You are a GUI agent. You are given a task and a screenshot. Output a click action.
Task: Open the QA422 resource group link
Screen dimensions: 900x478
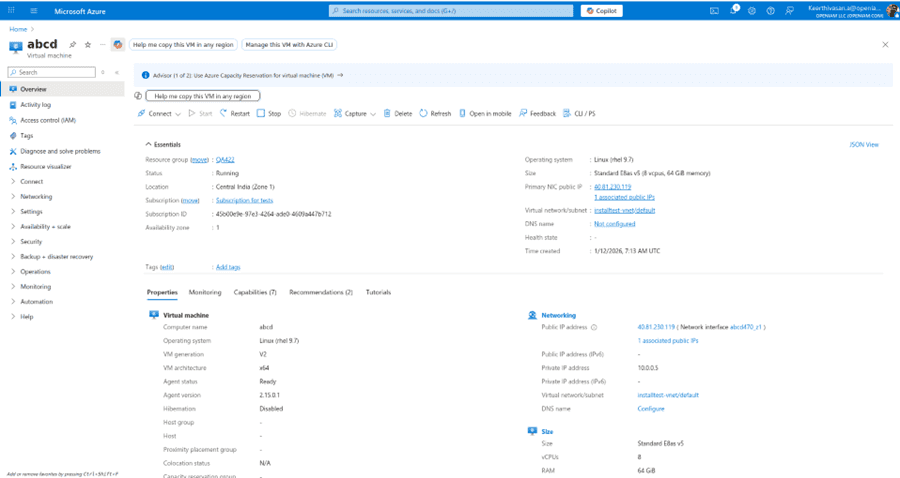[225, 160]
